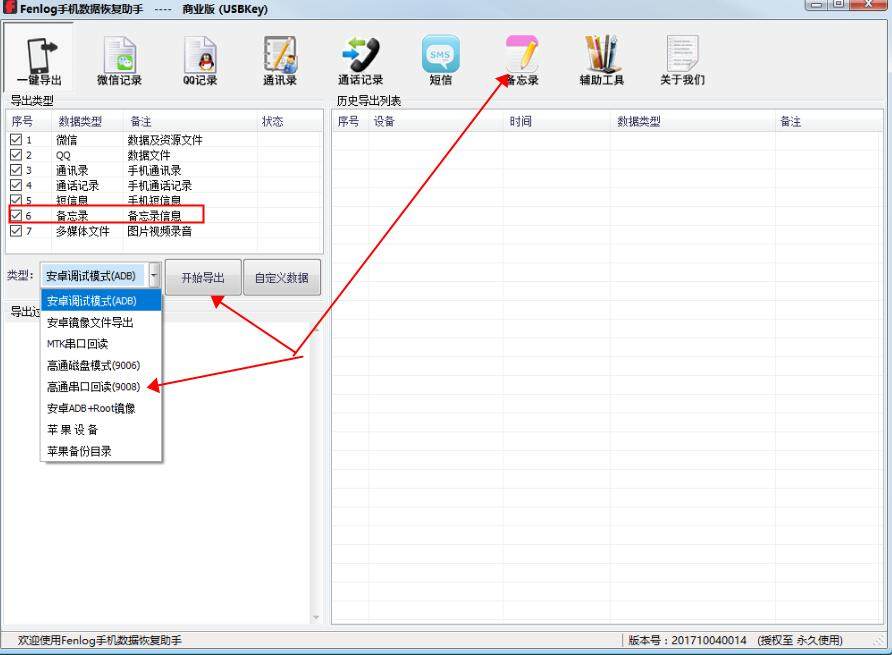Click the 自定义数据 custom data button
This screenshot has width=892, height=655.
[282, 278]
